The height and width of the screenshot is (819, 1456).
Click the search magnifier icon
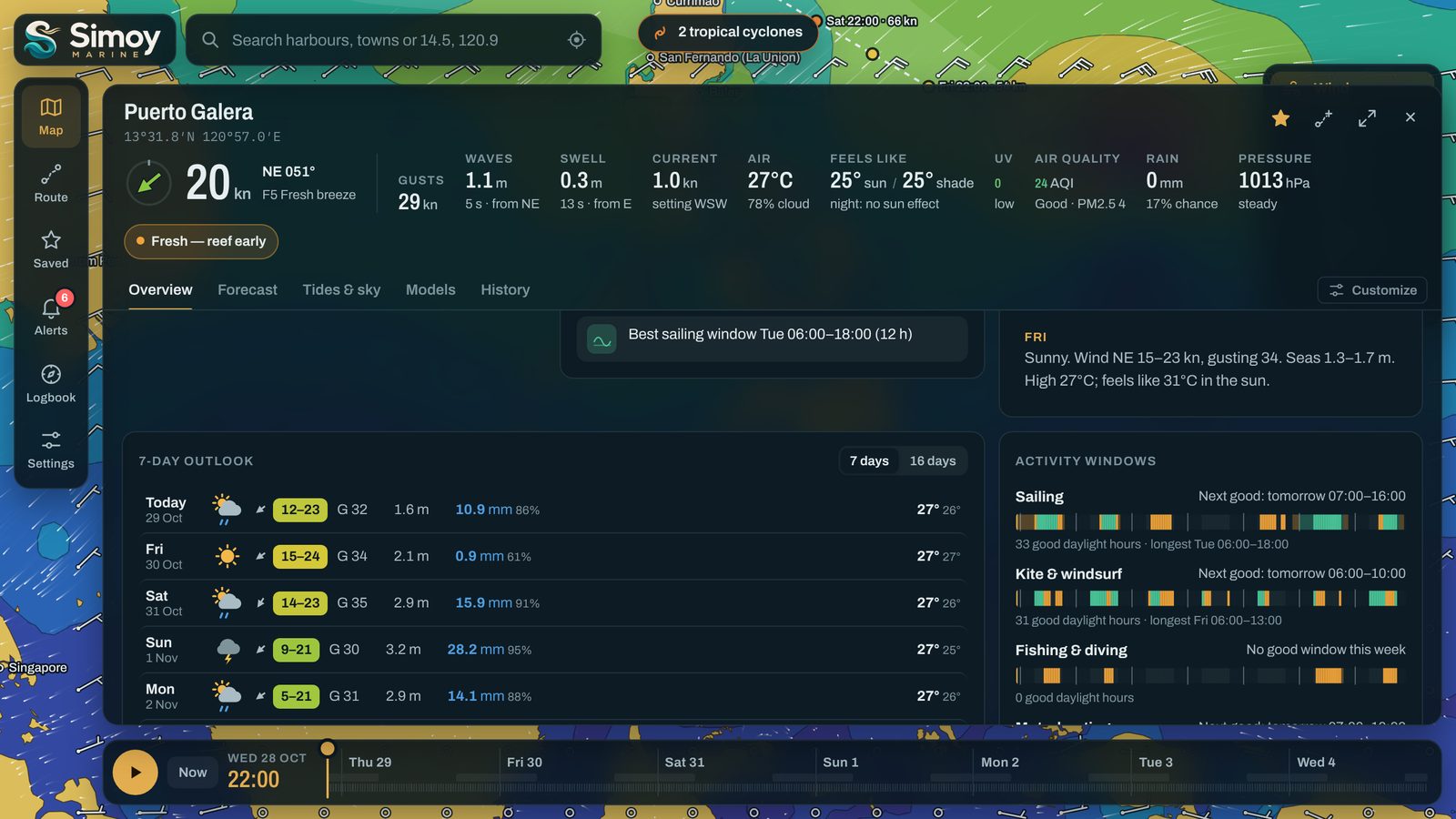[x=210, y=40]
